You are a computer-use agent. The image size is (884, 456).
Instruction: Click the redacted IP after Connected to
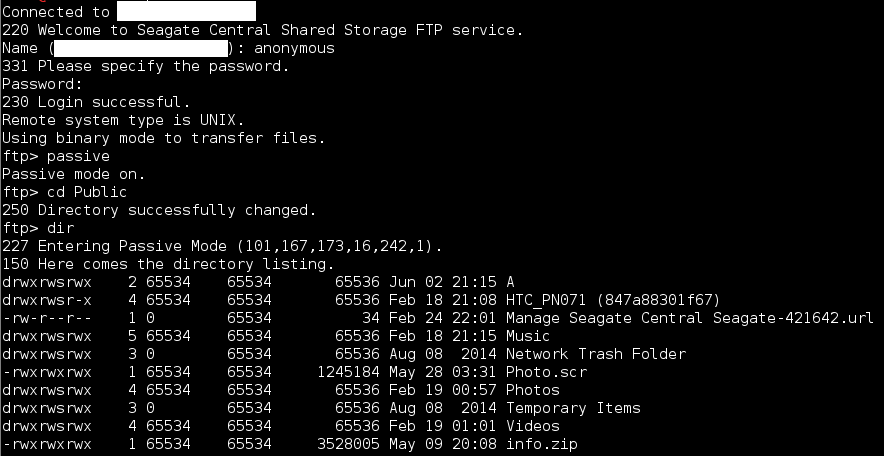pos(186,12)
